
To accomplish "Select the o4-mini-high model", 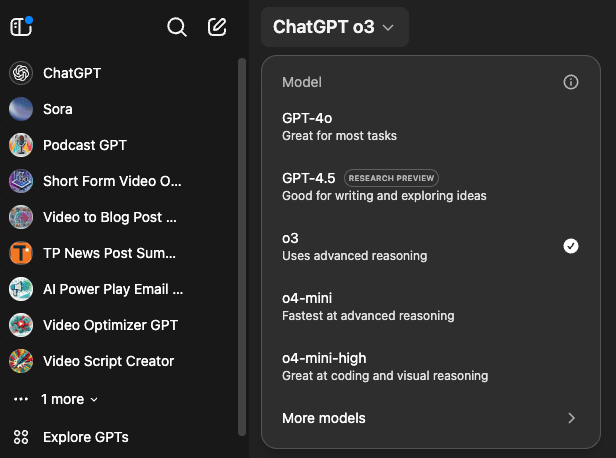I will point(431,366).
